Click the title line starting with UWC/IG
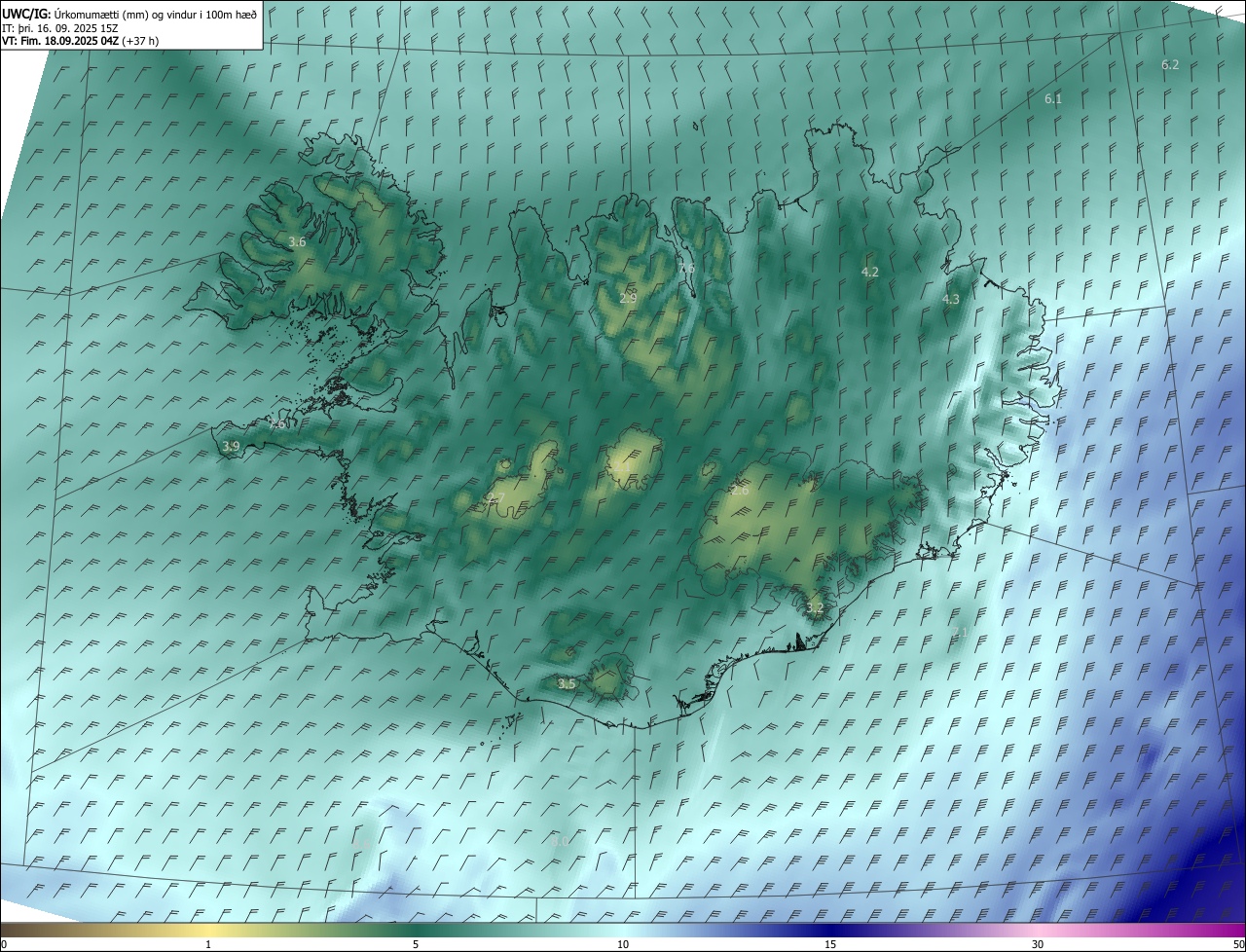The height and width of the screenshot is (952, 1246). (129, 15)
